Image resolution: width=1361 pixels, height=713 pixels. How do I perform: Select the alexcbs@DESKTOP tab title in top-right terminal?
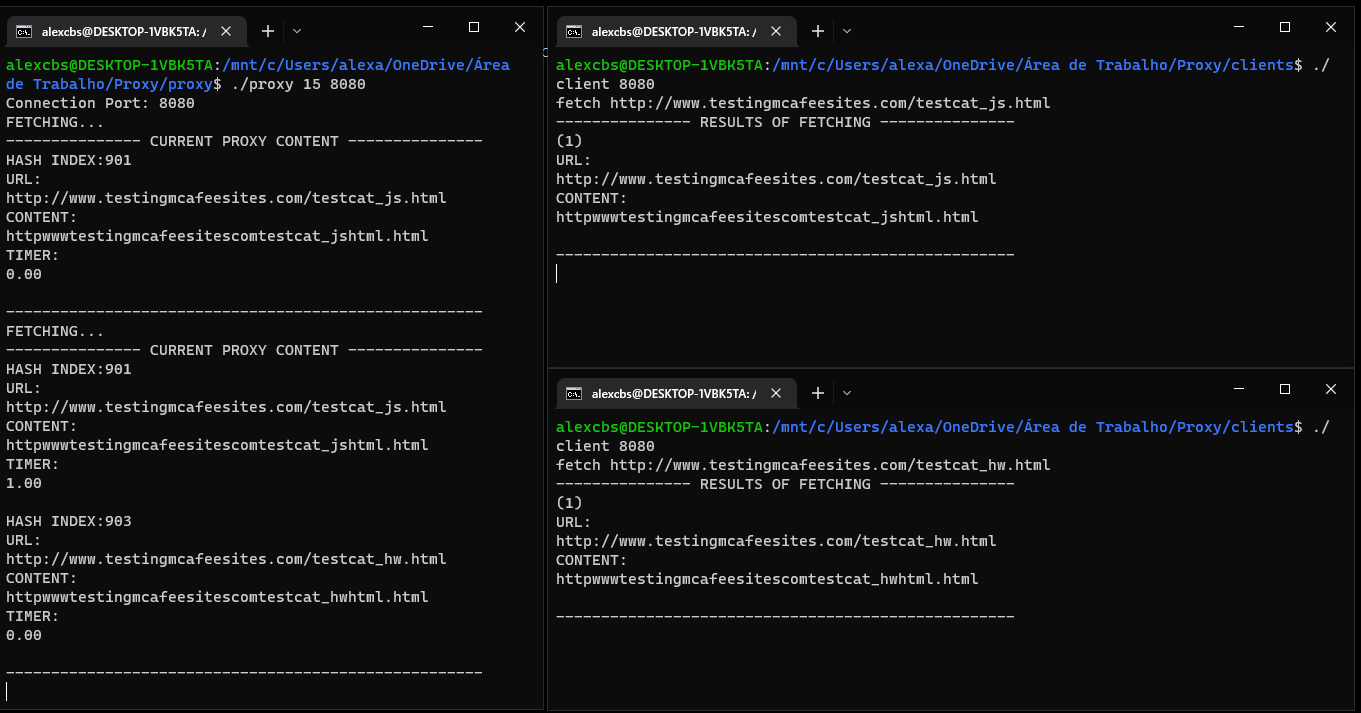[x=675, y=32]
